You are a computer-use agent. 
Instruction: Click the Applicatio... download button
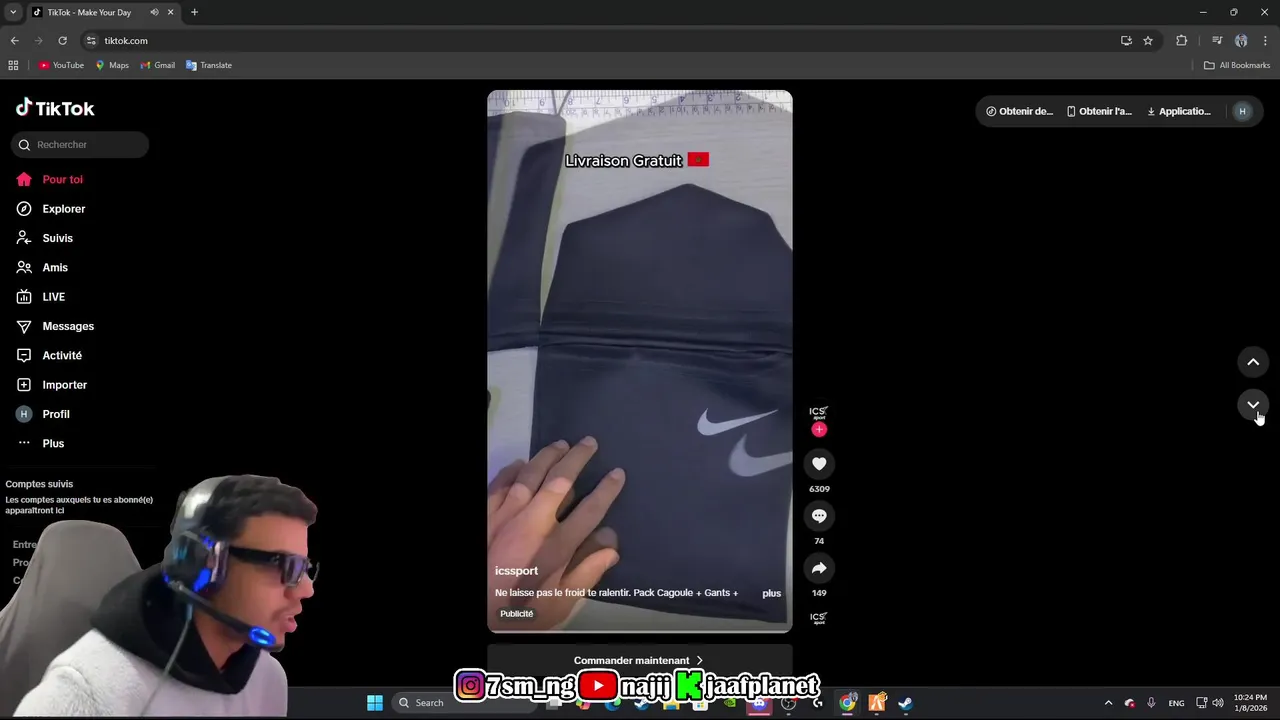1179,111
